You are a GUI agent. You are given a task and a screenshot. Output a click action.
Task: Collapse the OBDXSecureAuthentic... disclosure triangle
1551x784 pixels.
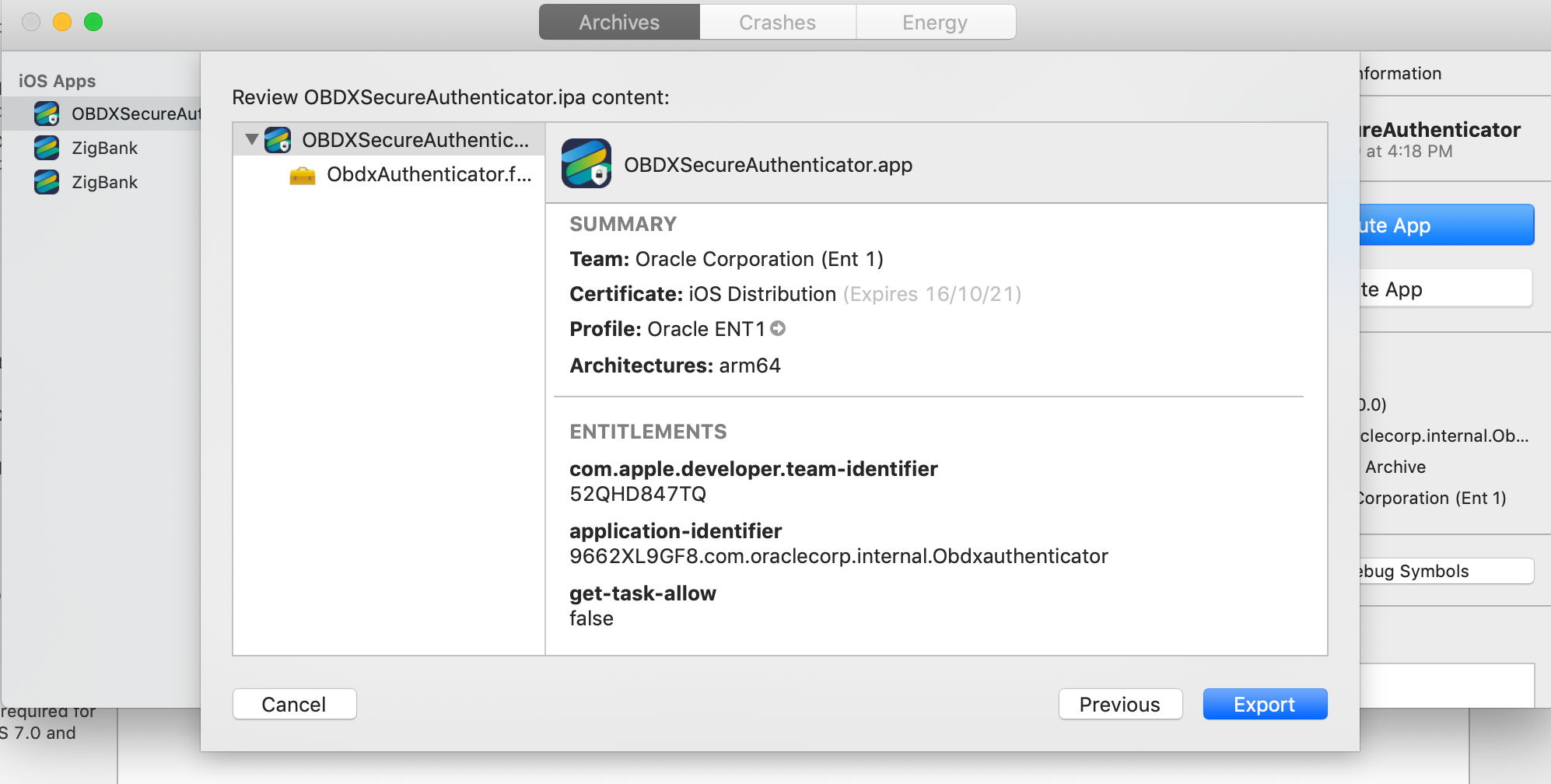coord(251,140)
